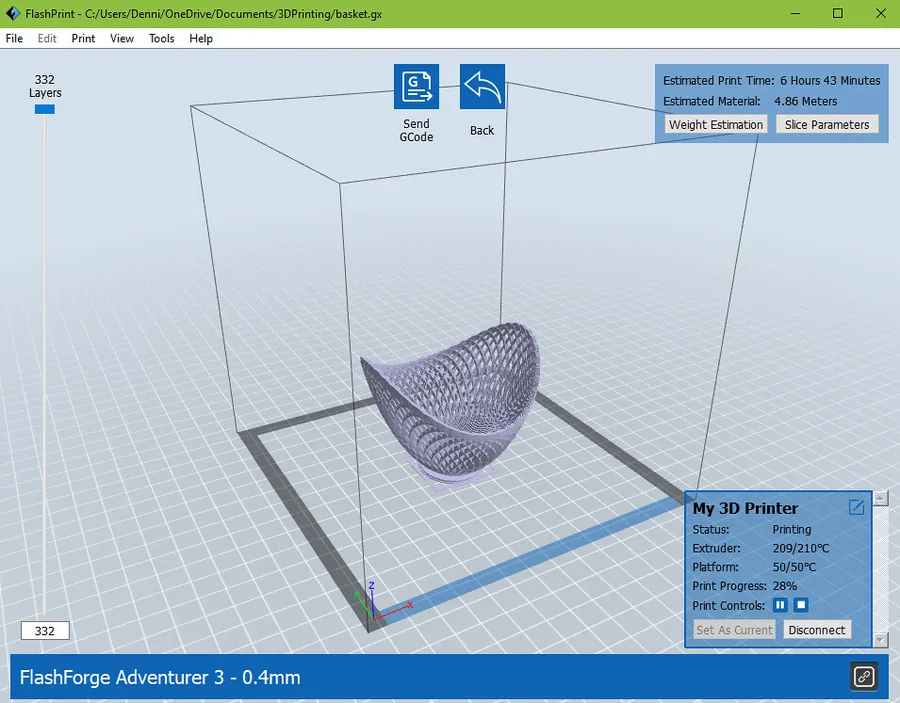Image resolution: width=900 pixels, height=703 pixels.
Task: Maximize the FlashPrint window
Action: tap(838, 13)
